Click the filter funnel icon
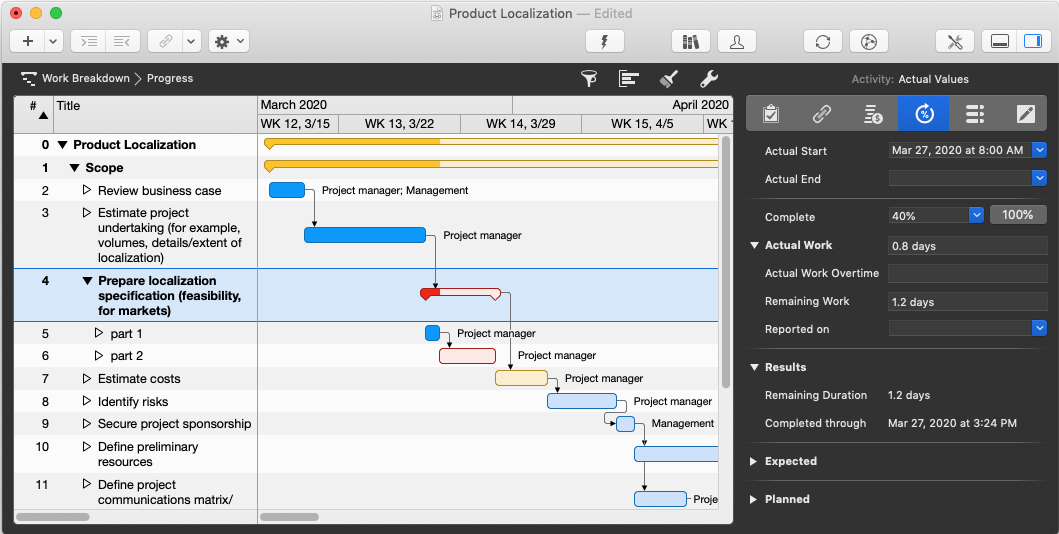 (590, 79)
